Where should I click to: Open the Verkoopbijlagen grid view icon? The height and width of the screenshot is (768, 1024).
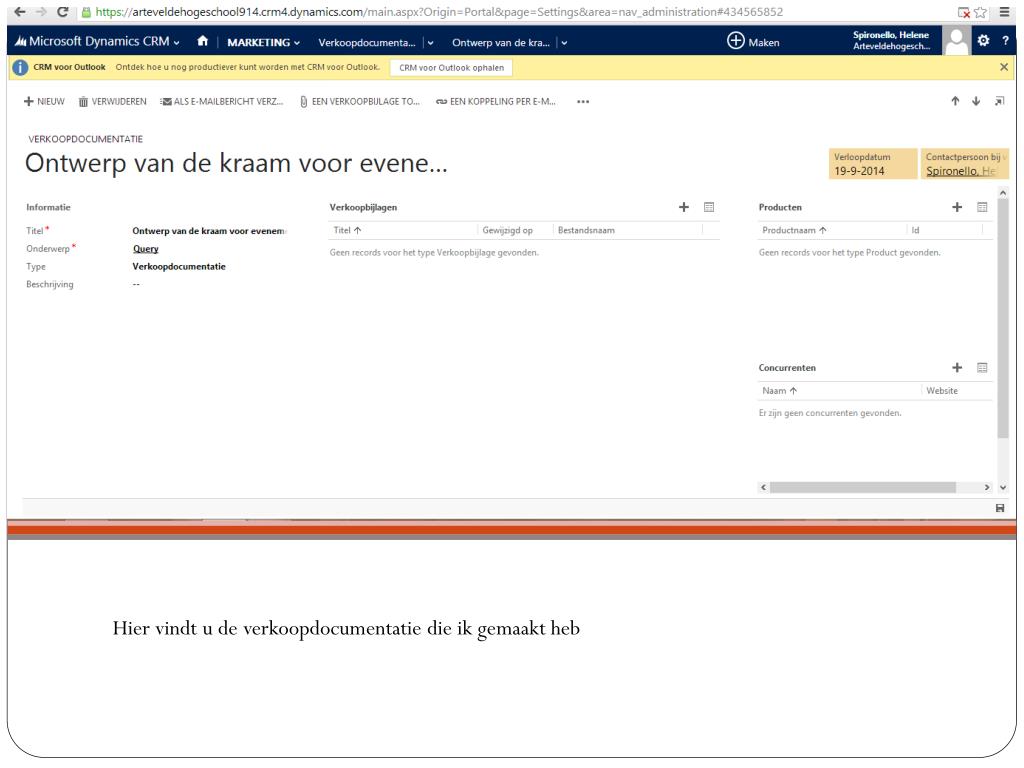pyautogui.click(x=709, y=207)
